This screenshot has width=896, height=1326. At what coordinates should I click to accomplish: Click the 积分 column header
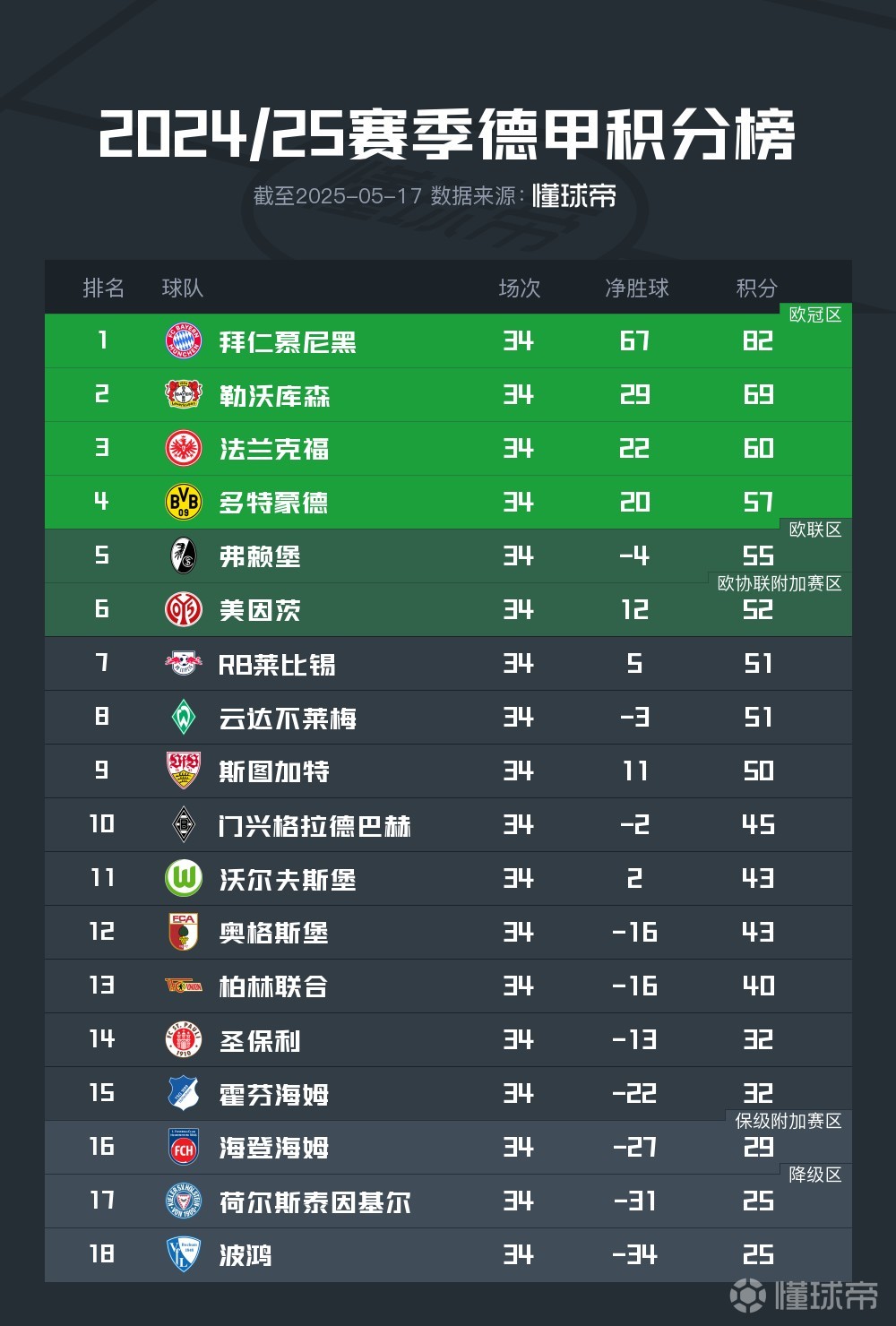point(756,288)
